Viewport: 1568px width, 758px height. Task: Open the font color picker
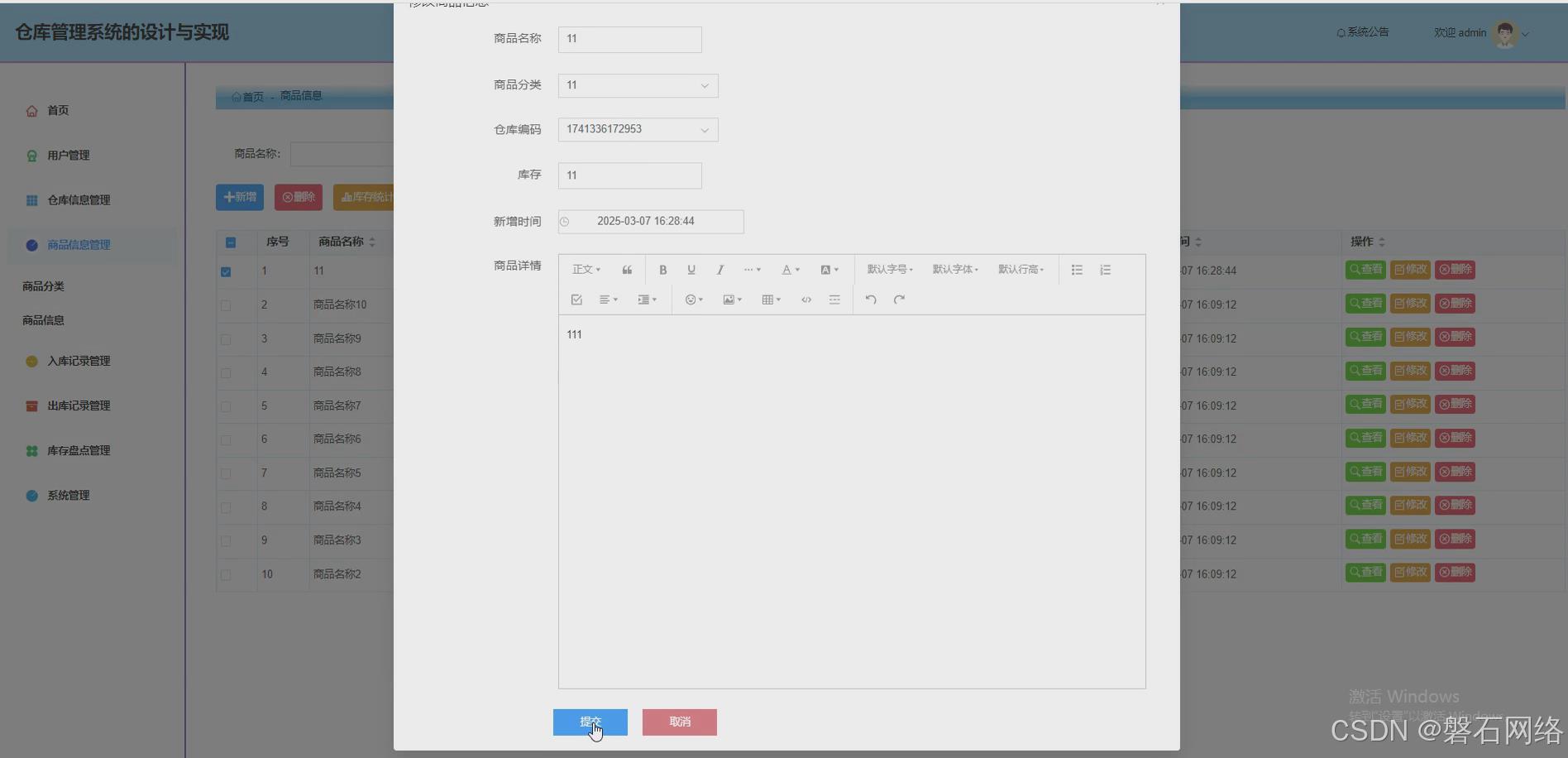tap(791, 270)
